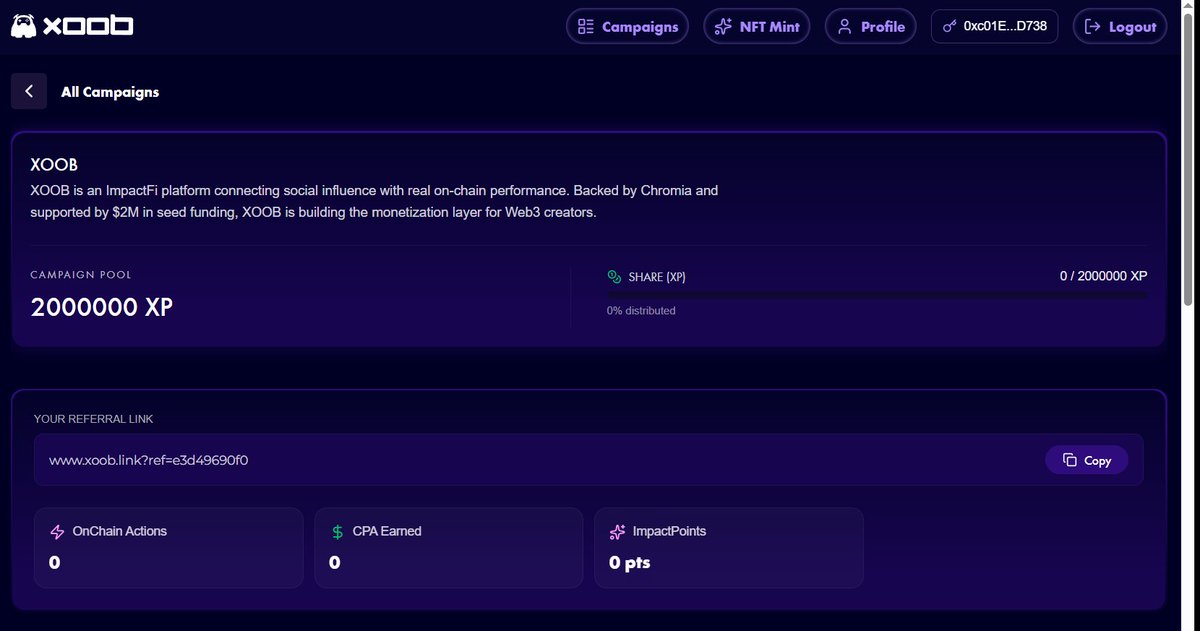This screenshot has width=1200, height=631.
Task: Click the XOOB campaign title
Action: point(55,164)
